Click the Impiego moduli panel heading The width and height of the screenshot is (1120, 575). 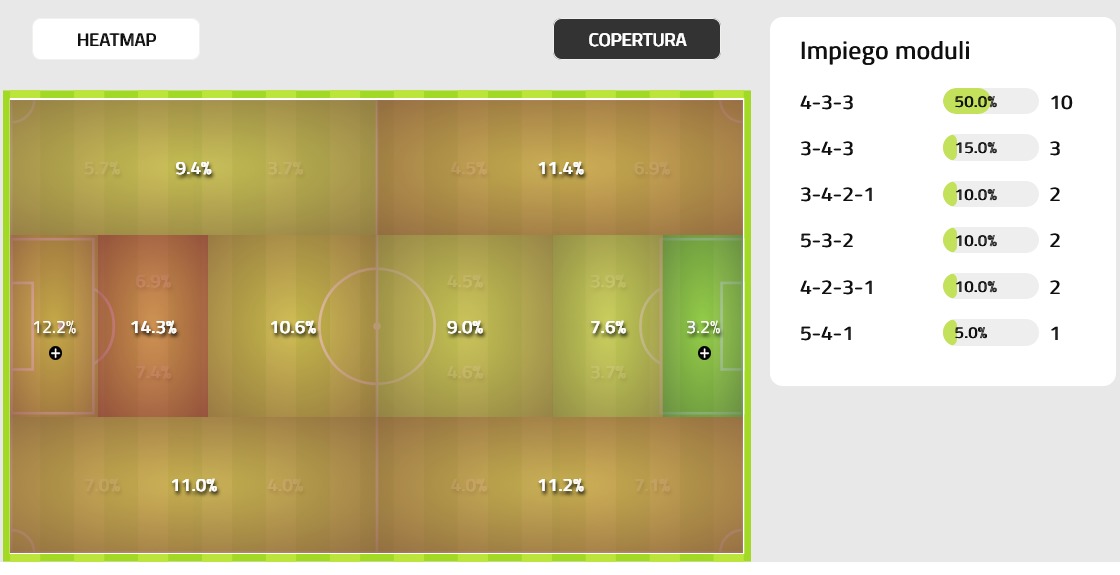click(x=886, y=52)
